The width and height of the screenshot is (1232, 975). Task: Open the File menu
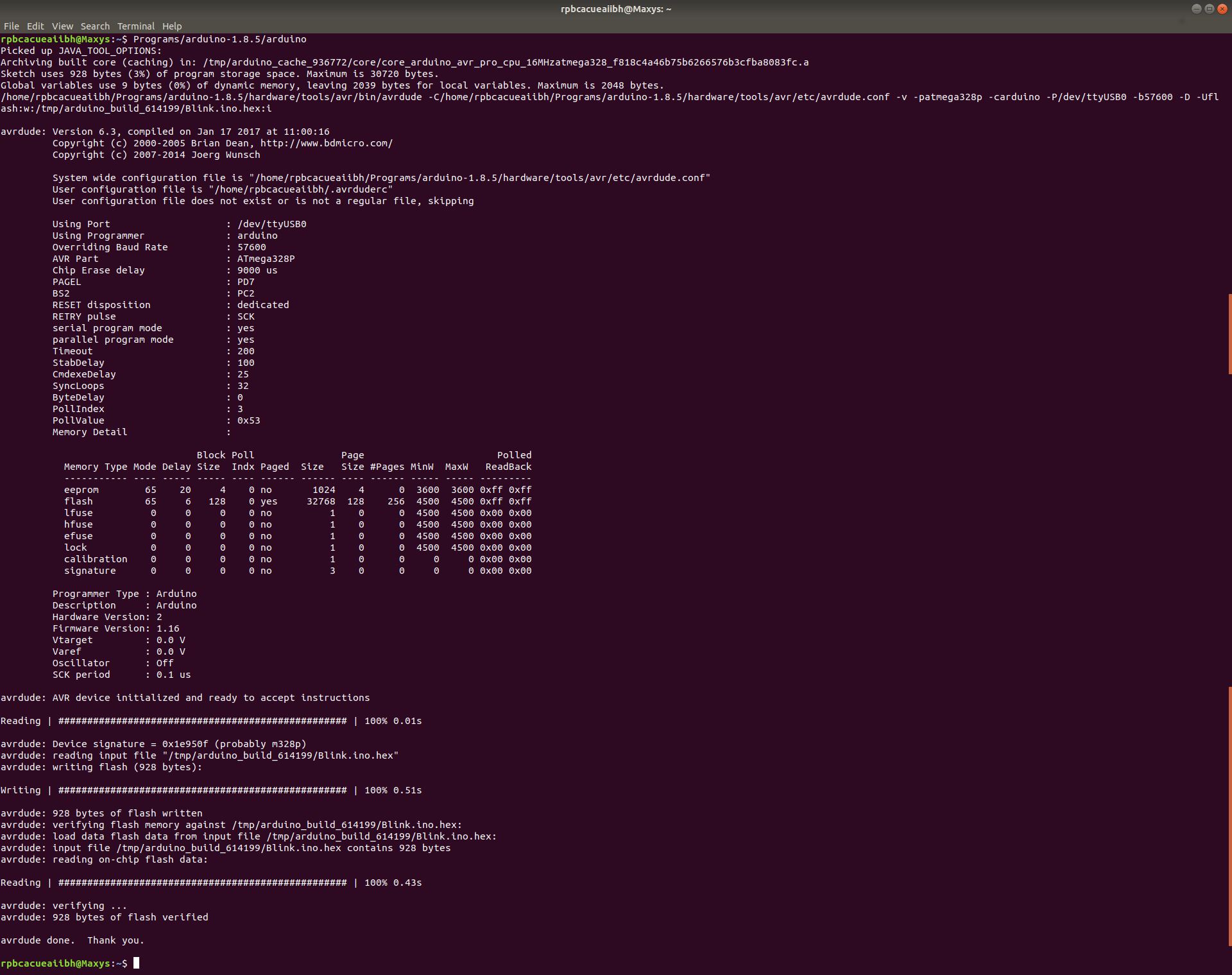[x=12, y=26]
